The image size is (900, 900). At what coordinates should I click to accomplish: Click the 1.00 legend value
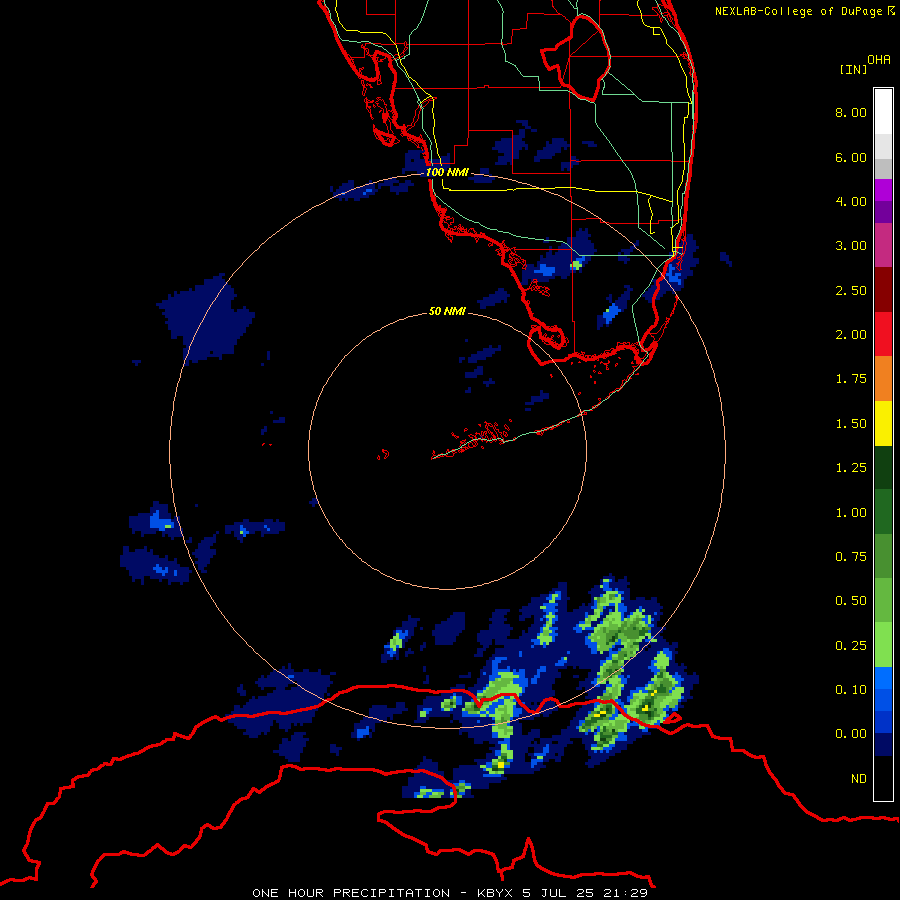click(x=851, y=513)
